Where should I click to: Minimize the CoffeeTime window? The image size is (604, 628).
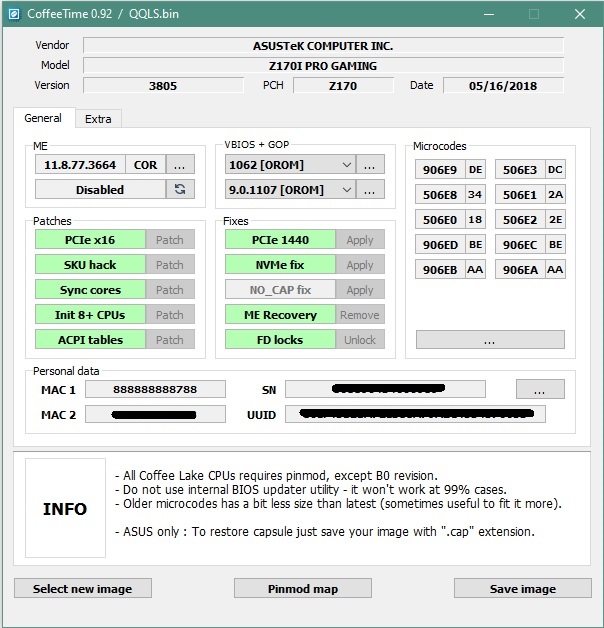(489, 14)
